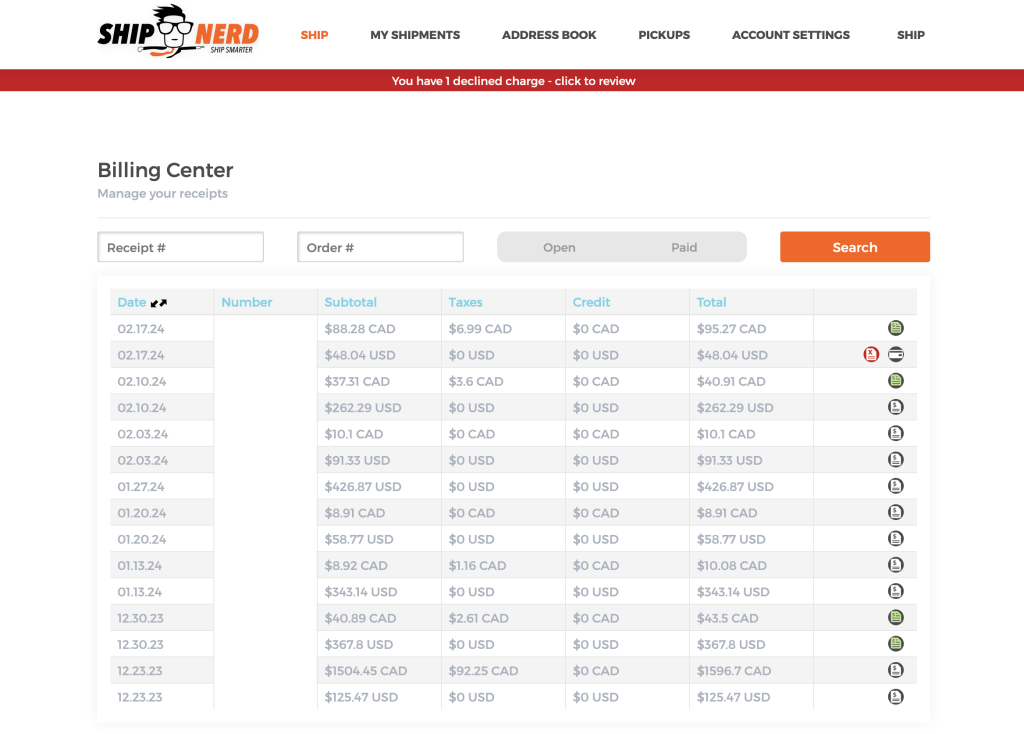Toggle the Date sort arrows
The image size is (1024, 734).
tap(158, 303)
